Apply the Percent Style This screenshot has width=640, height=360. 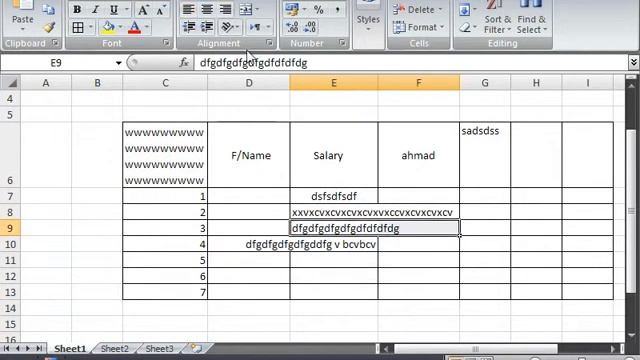[319, 9]
